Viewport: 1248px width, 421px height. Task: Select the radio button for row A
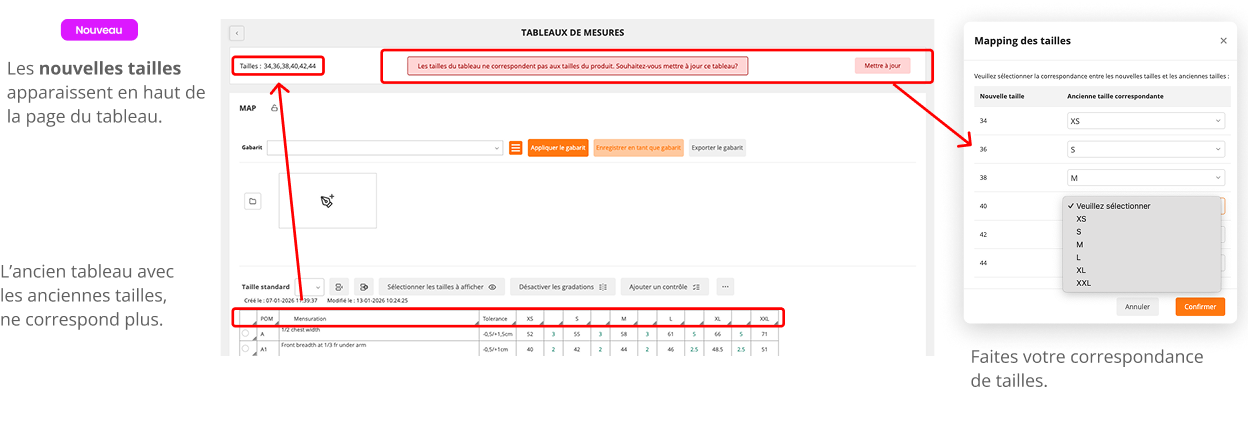pos(245,333)
